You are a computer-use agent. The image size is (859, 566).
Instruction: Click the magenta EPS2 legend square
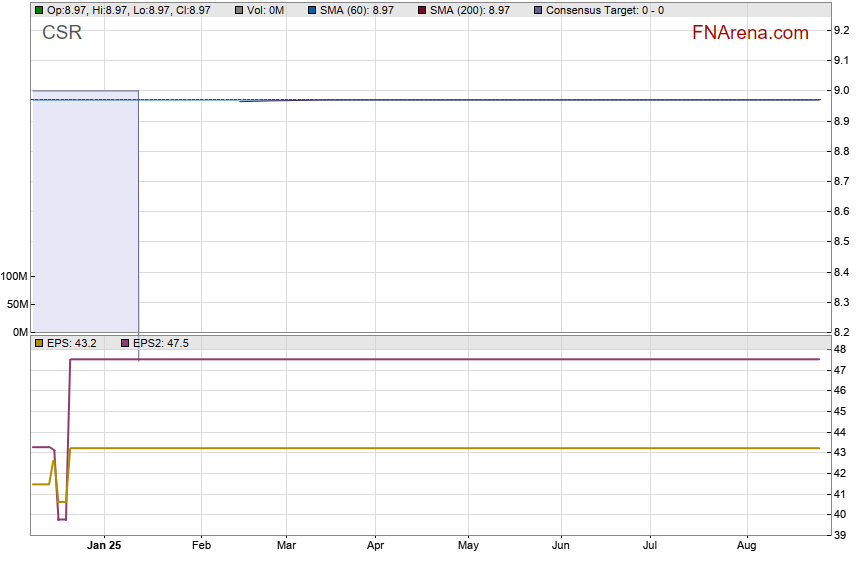125,343
